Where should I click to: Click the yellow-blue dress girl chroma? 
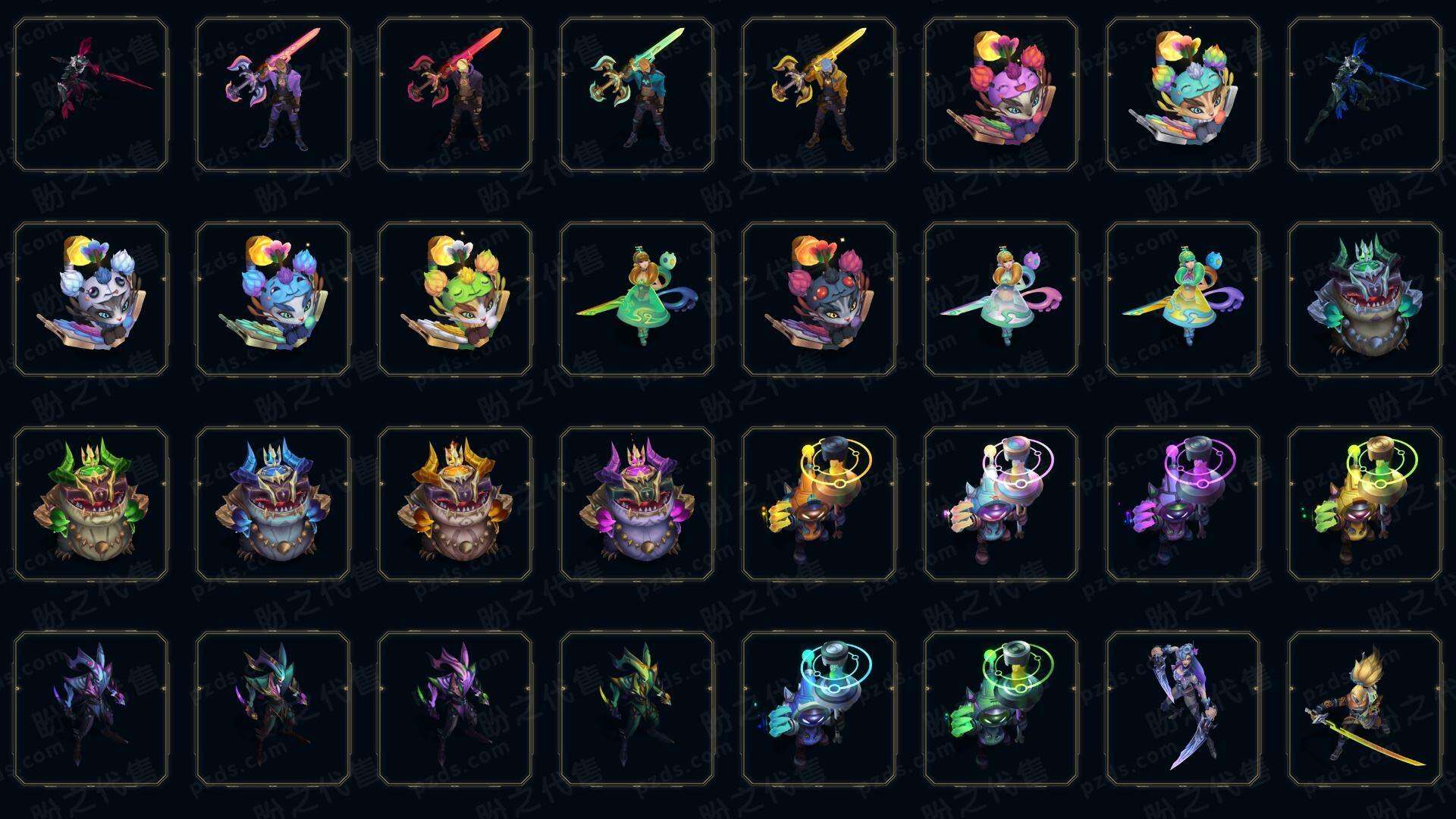coord(1183,299)
